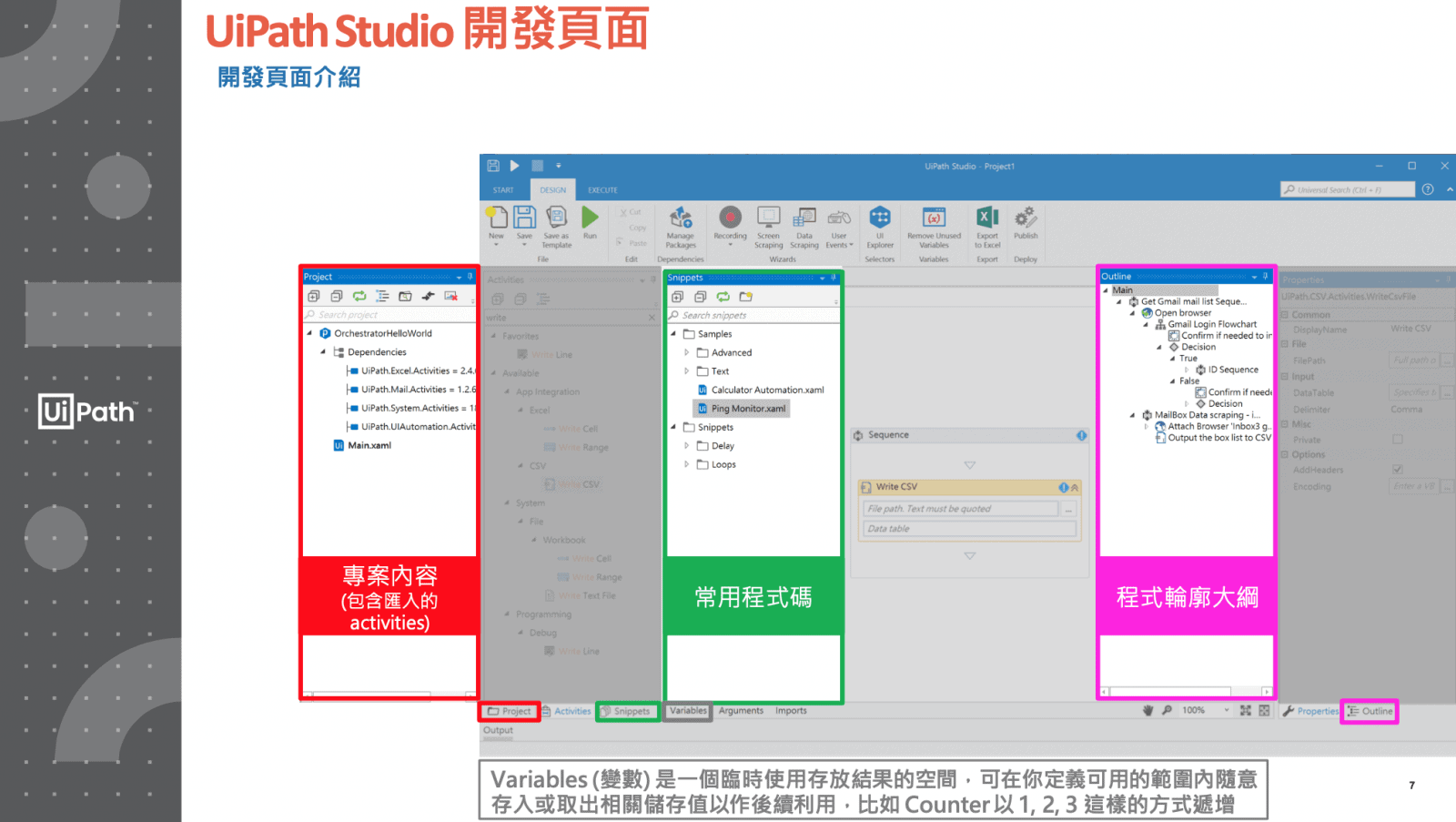
Task: Click the Search snippets input field
Action: 753,315
